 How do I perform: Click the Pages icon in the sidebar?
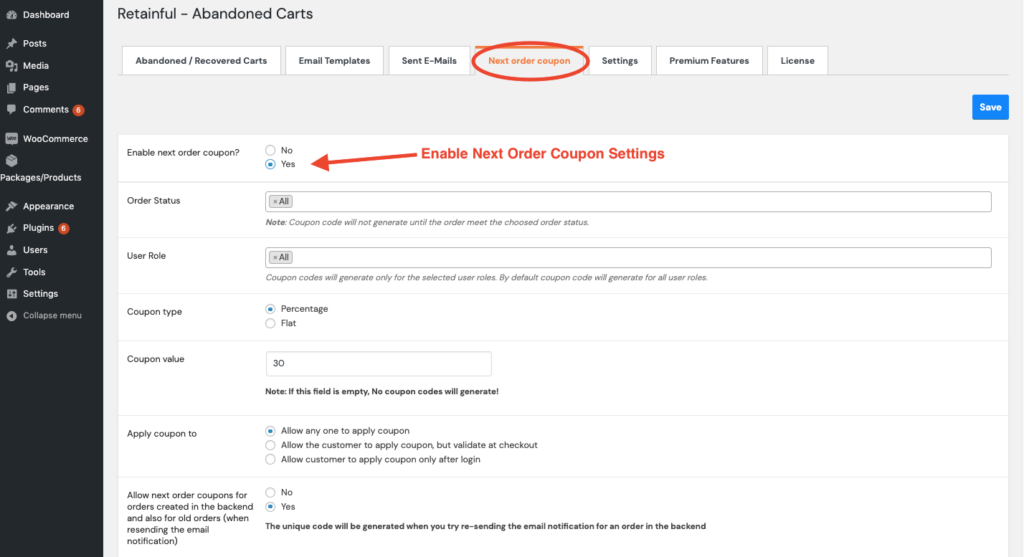11,87
